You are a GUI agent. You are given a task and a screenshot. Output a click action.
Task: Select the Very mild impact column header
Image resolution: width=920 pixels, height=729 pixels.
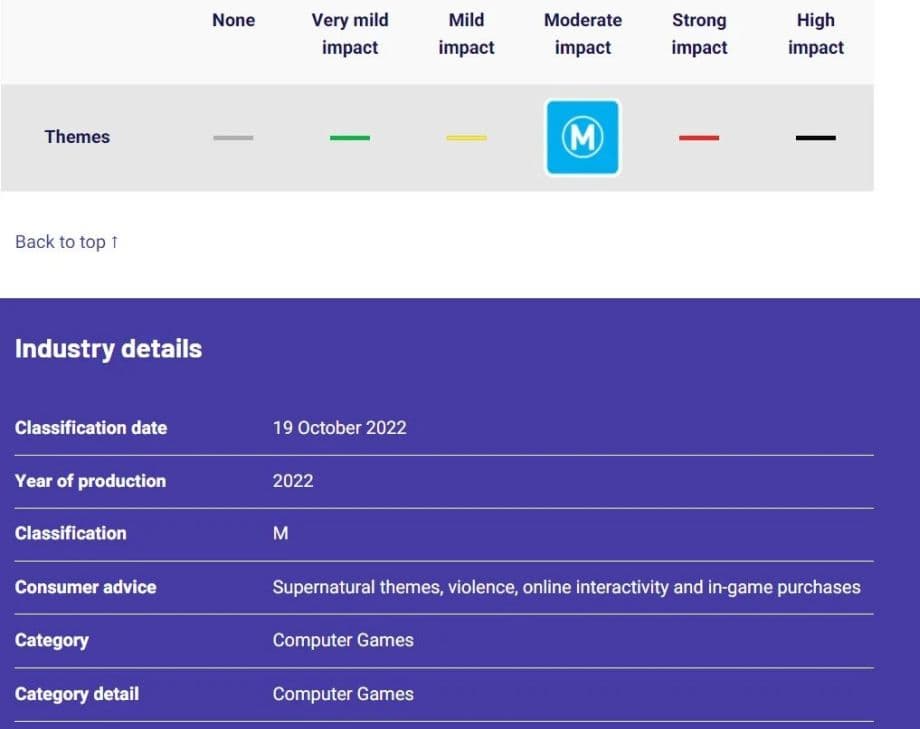point(350,34)
